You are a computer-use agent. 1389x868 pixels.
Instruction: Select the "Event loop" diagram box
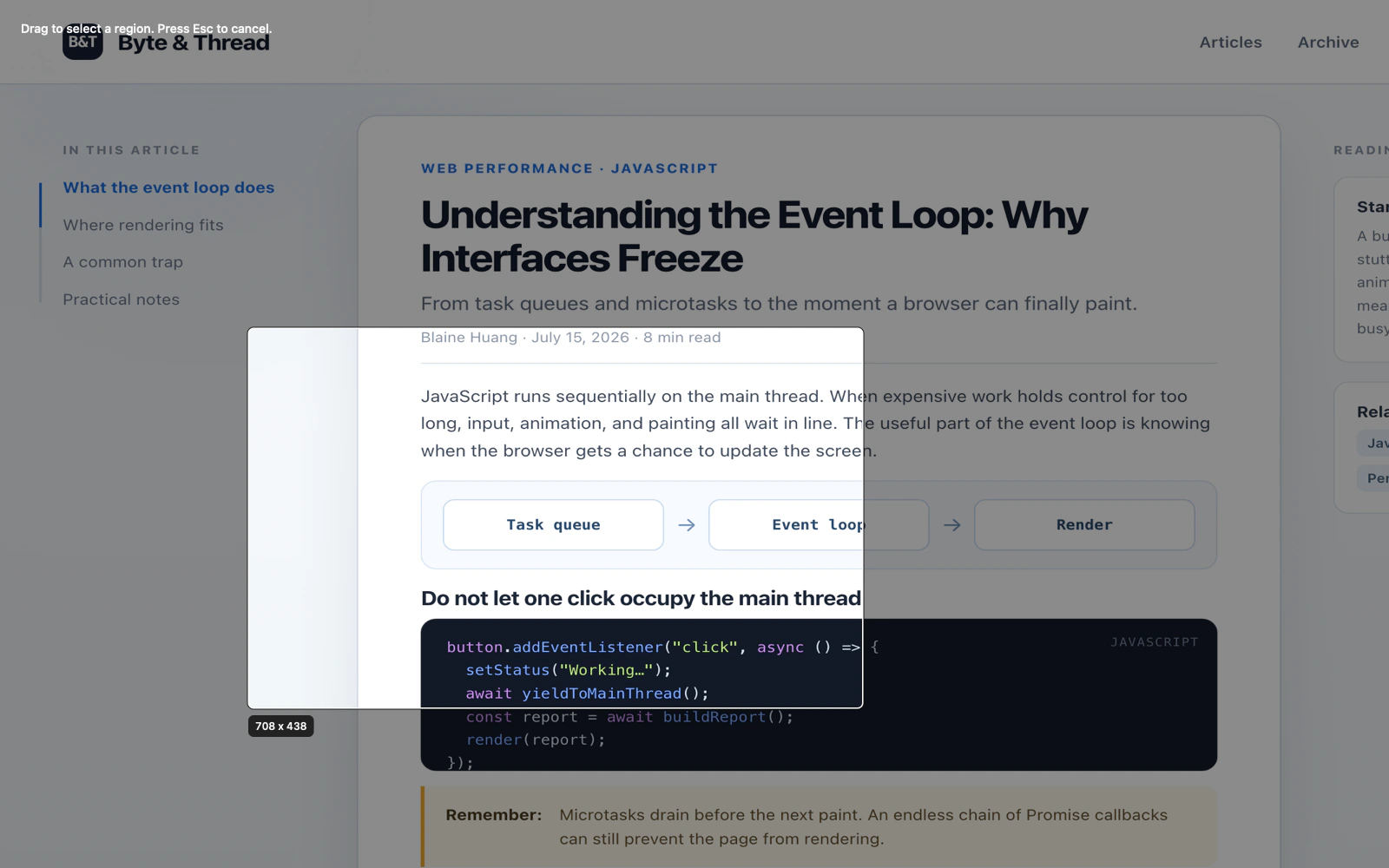click(819, 524)
